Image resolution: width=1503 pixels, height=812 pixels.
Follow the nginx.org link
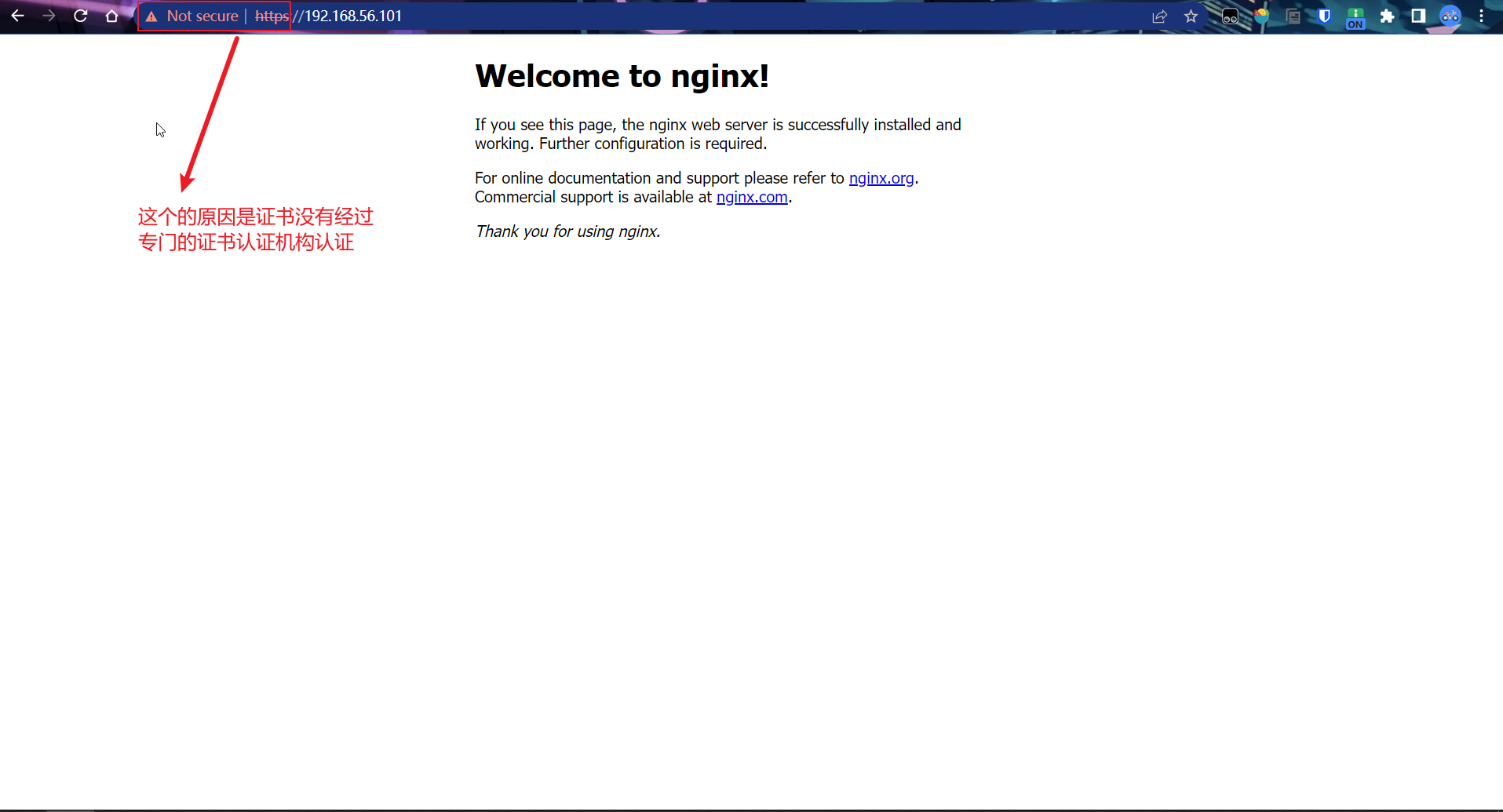[881, 178]
